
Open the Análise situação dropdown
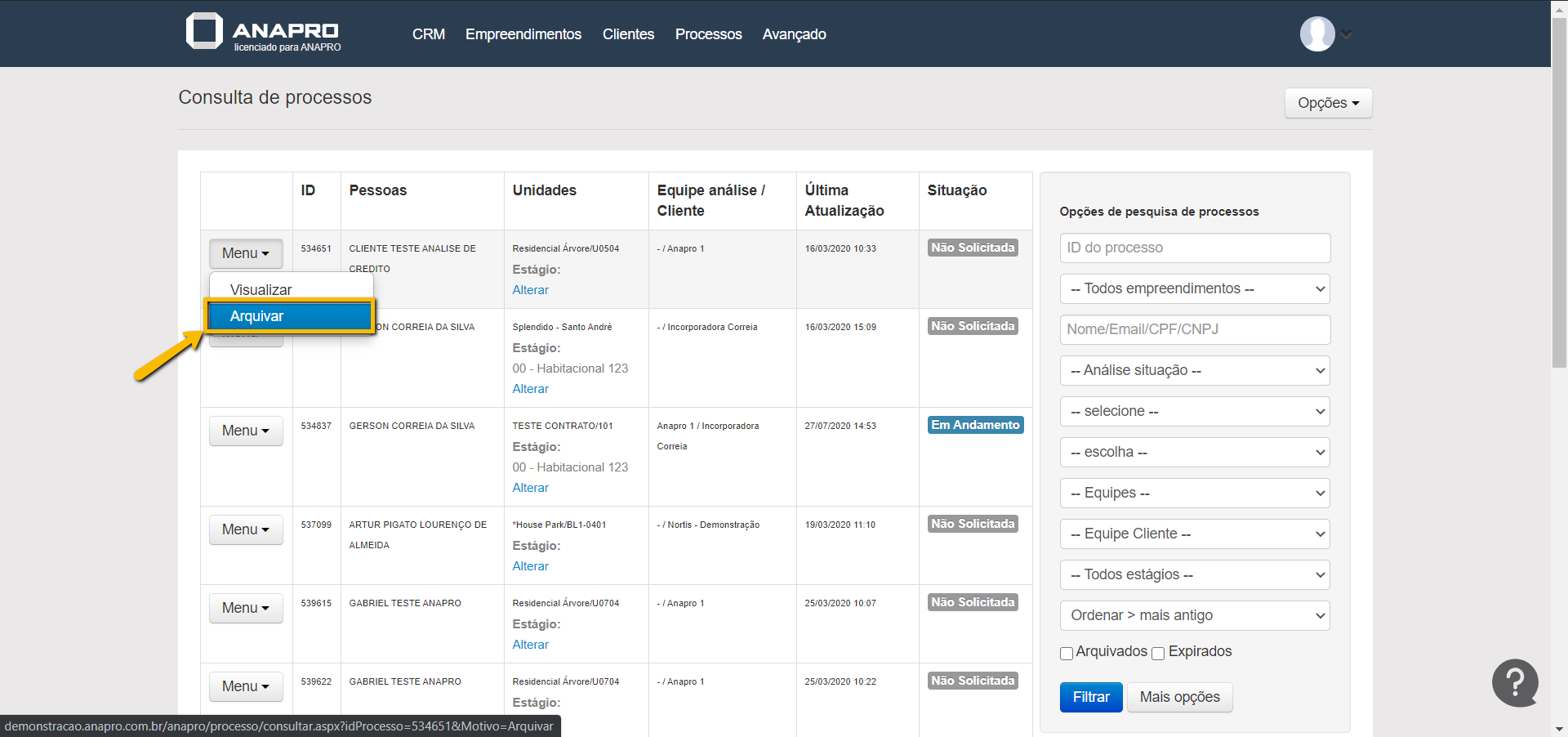1194,370
